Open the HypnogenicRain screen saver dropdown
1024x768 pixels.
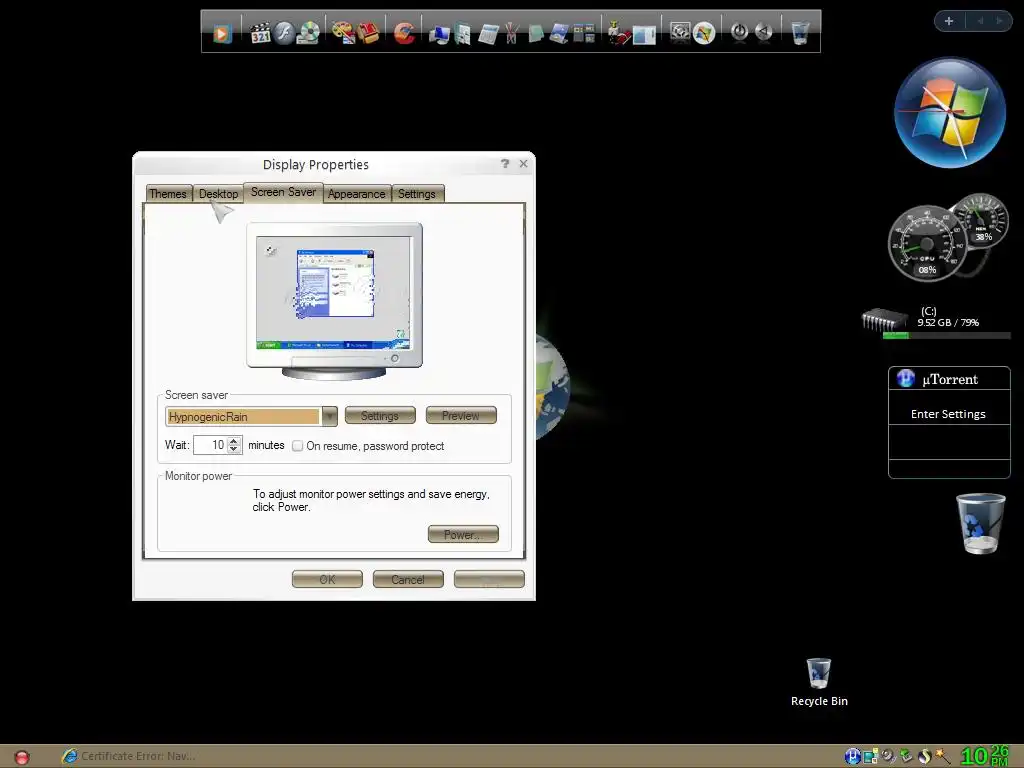[x=330, y=416]
